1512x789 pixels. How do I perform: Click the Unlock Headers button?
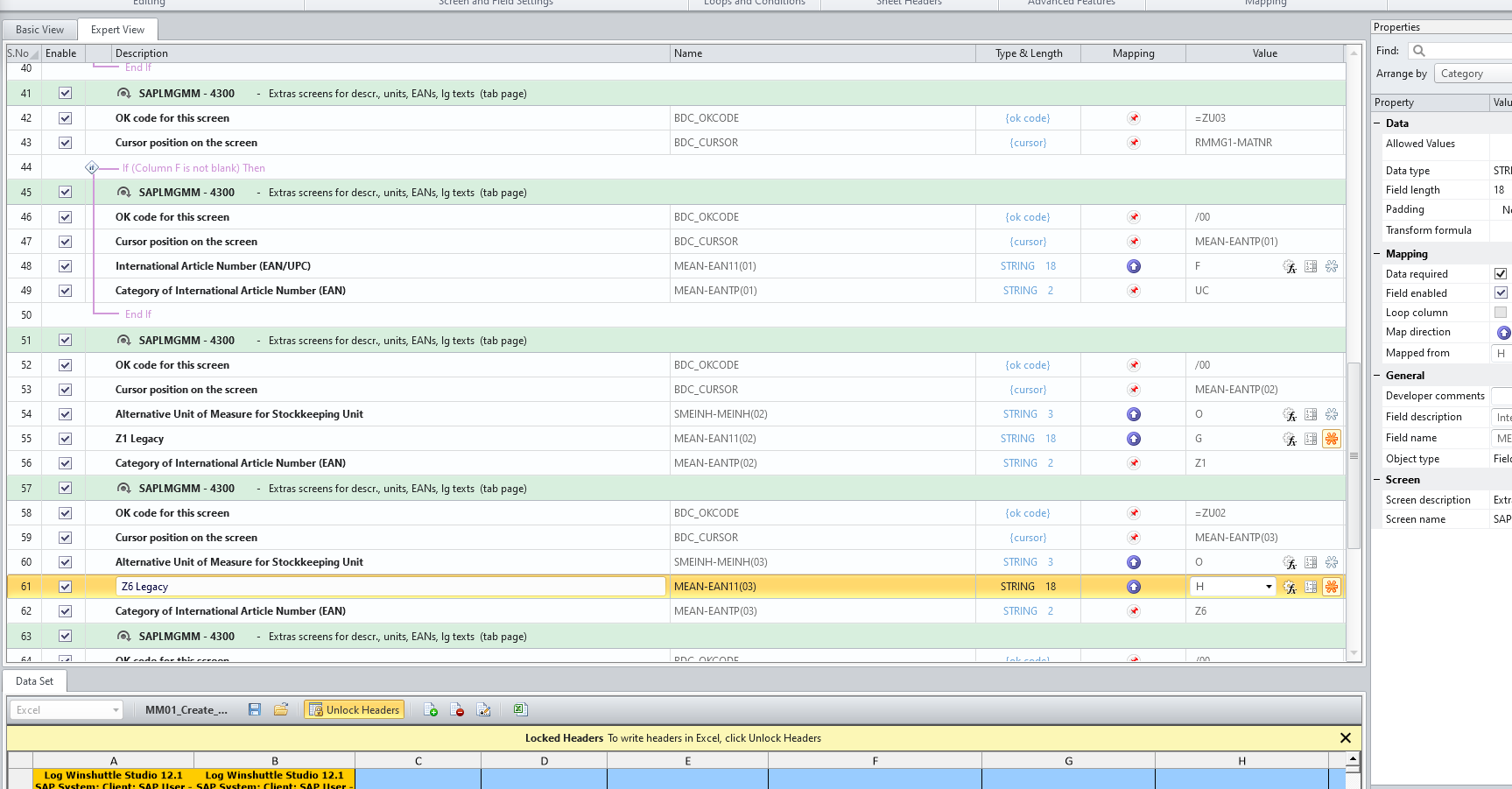coord(355,709)
